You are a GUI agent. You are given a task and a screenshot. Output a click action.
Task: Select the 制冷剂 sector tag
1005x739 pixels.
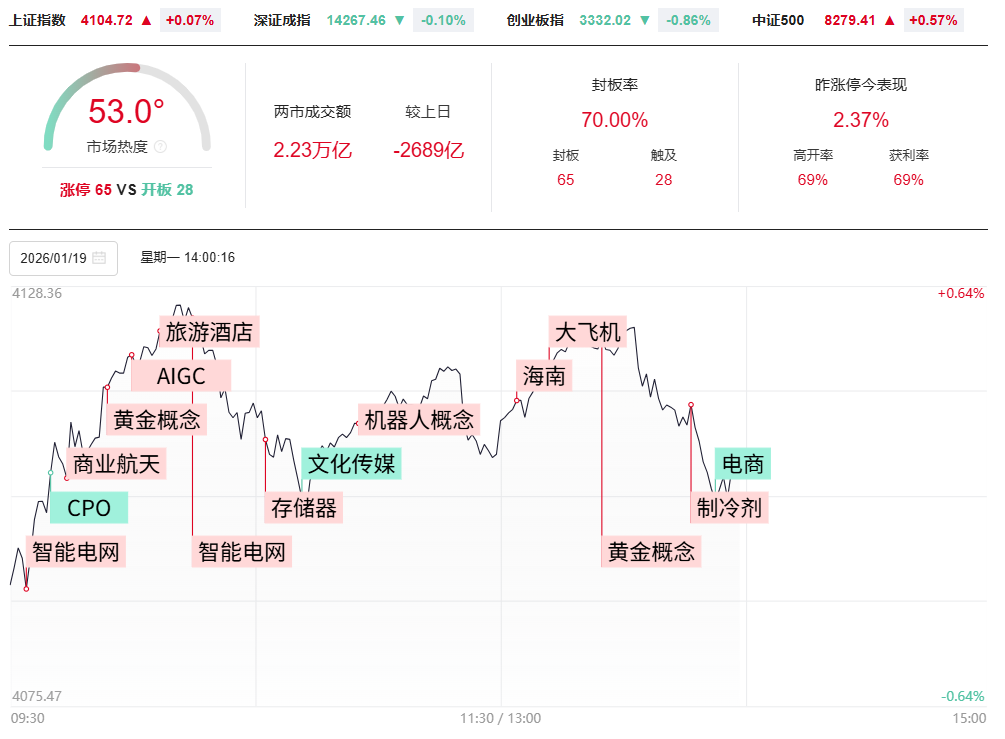tap(729, 508)
